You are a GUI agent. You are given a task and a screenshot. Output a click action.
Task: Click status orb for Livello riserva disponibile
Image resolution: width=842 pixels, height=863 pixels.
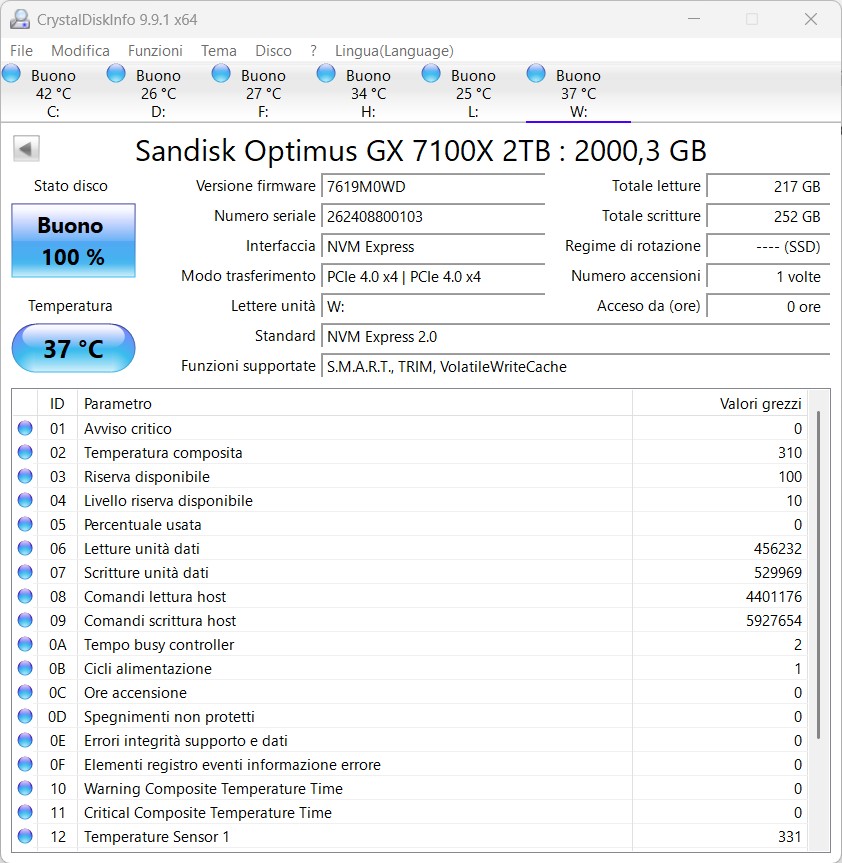click(x=25, y=500)
